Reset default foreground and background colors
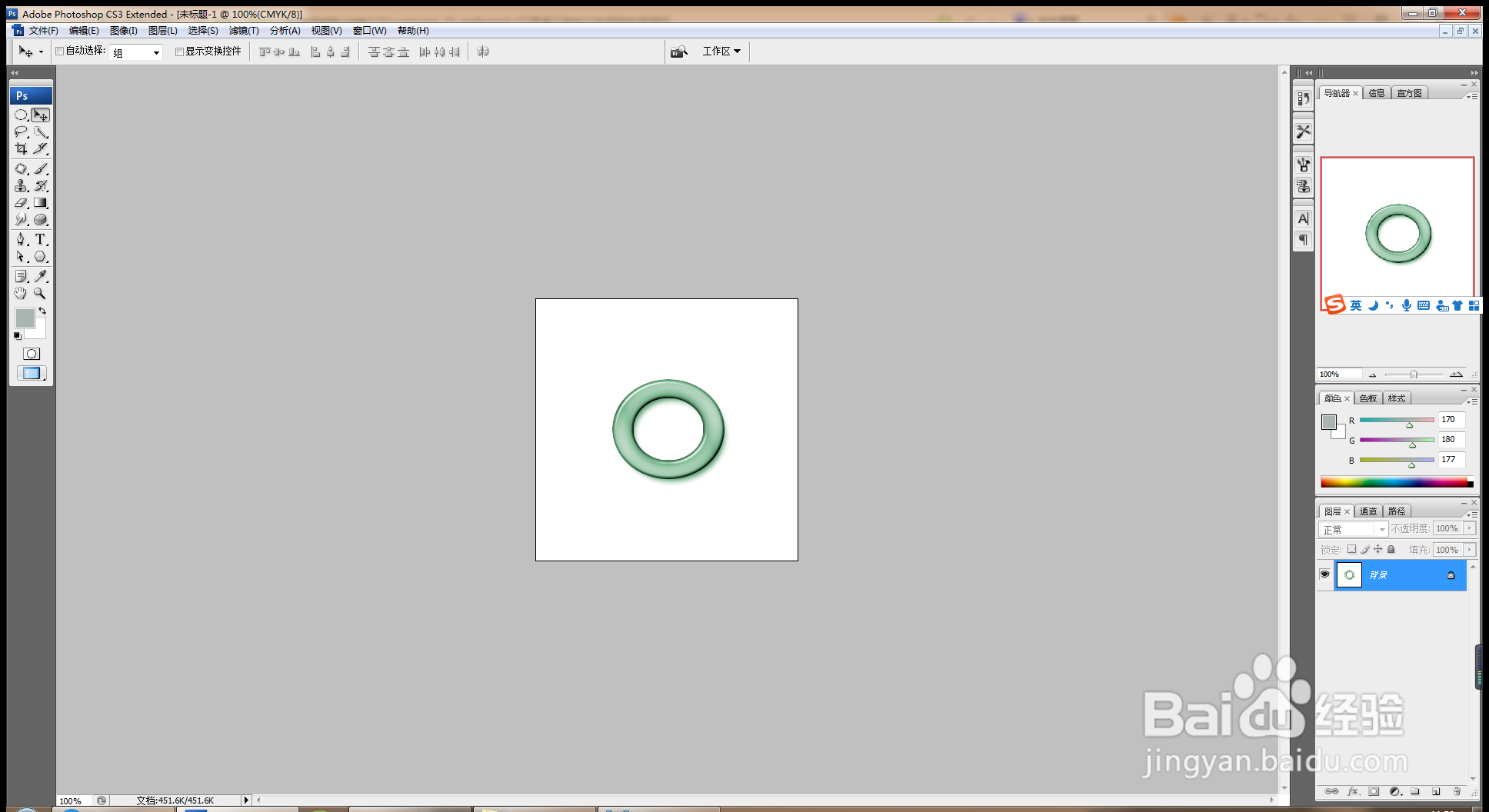Viewport: 1489px width, 812px height. 17,336
